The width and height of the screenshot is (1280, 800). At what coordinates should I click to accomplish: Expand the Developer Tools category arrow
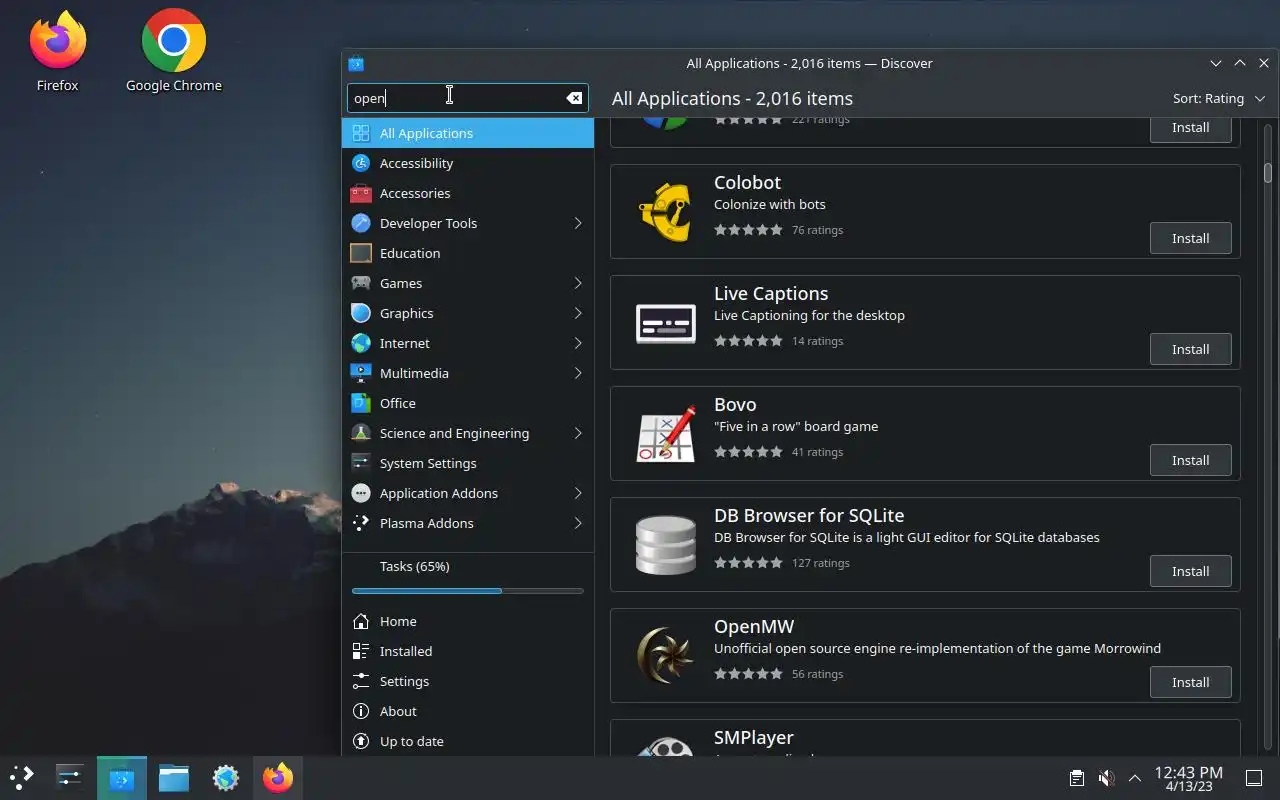pos(577,223)
